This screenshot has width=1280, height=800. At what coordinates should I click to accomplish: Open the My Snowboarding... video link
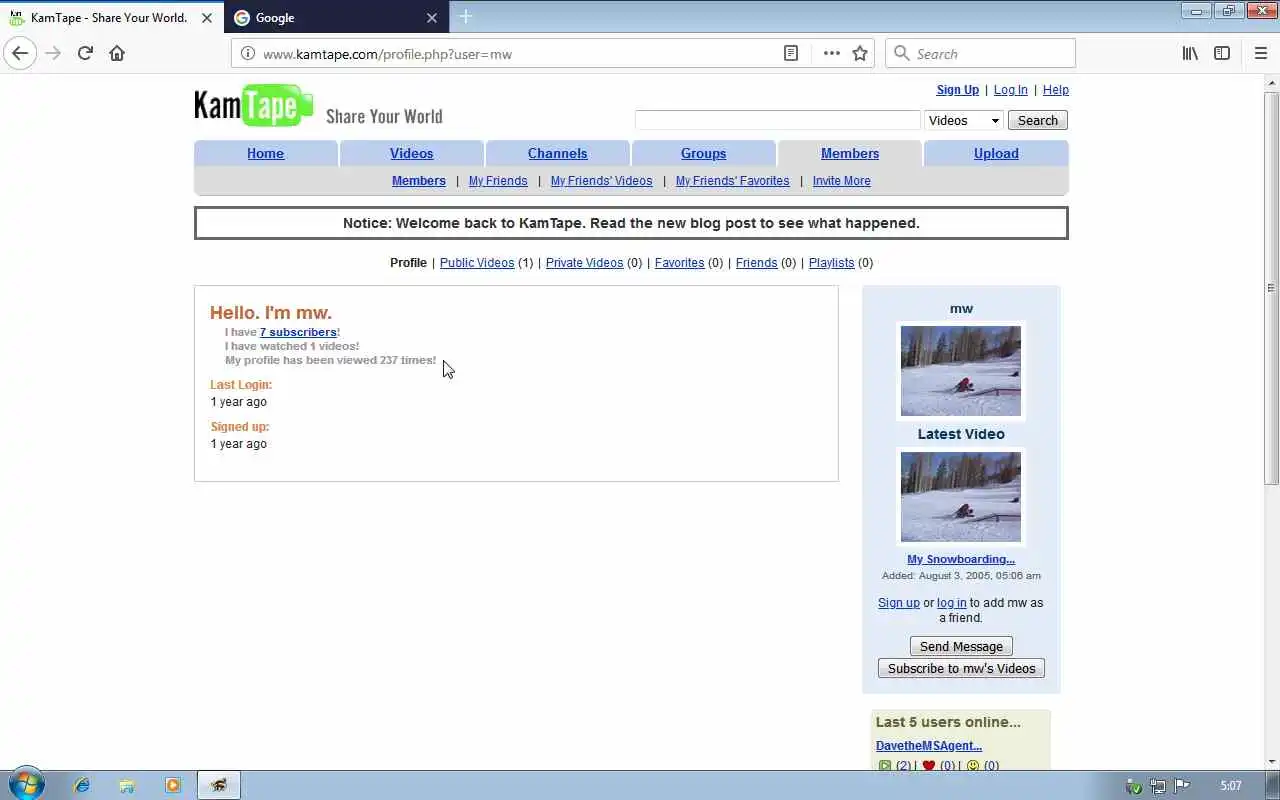click(x=961, y=559)
